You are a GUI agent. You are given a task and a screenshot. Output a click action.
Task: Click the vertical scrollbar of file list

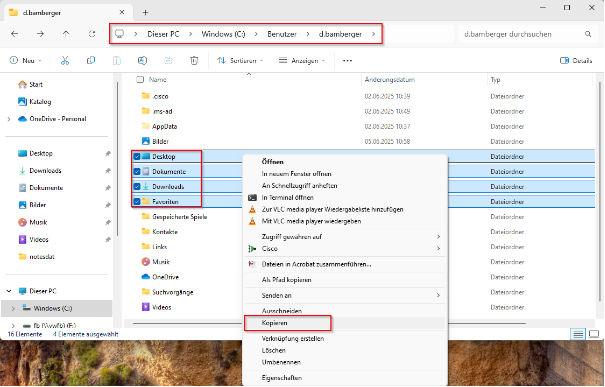[x=599, y=192]
